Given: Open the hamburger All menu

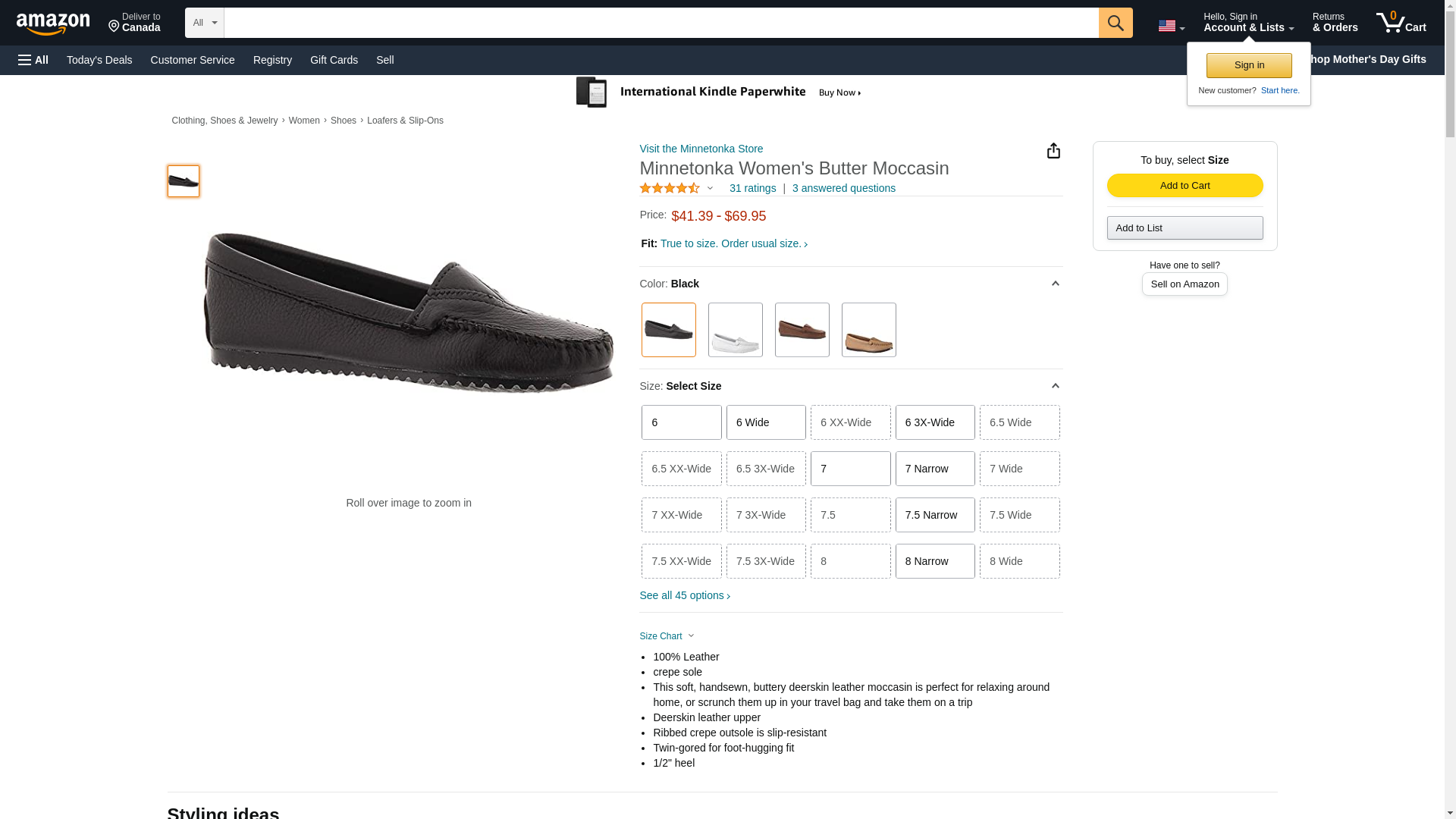Looking at the screenshot, I should [x=33, y=60].
